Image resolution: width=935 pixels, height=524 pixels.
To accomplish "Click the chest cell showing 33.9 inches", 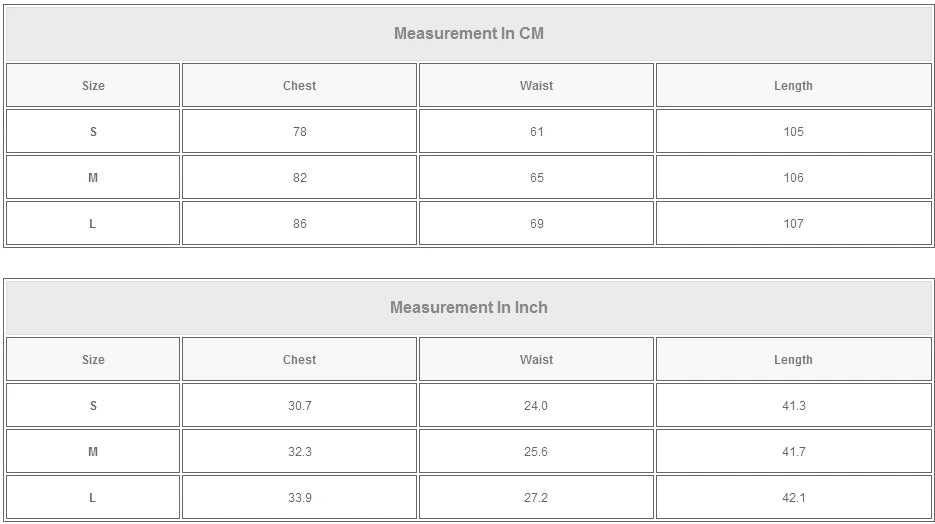I will tap(299, 498).
